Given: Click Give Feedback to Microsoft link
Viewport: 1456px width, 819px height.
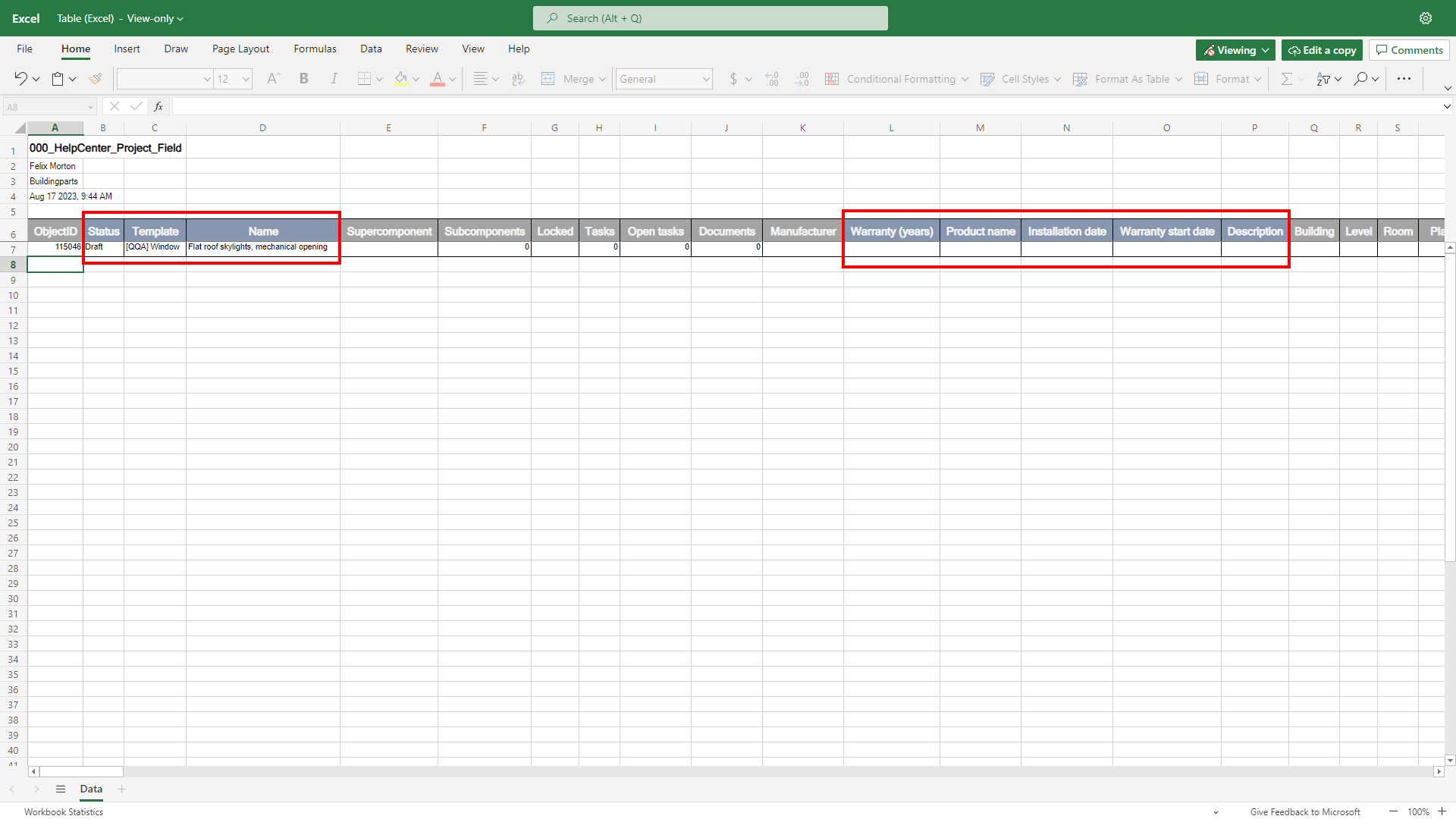Looking at the screenshot, I should pos(1304,811).
